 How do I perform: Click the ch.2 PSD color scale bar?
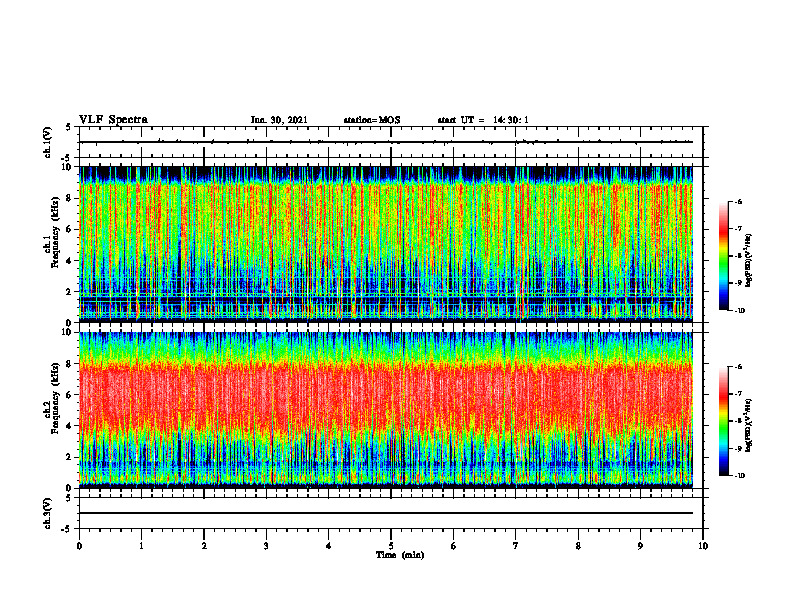click(723, 421)
